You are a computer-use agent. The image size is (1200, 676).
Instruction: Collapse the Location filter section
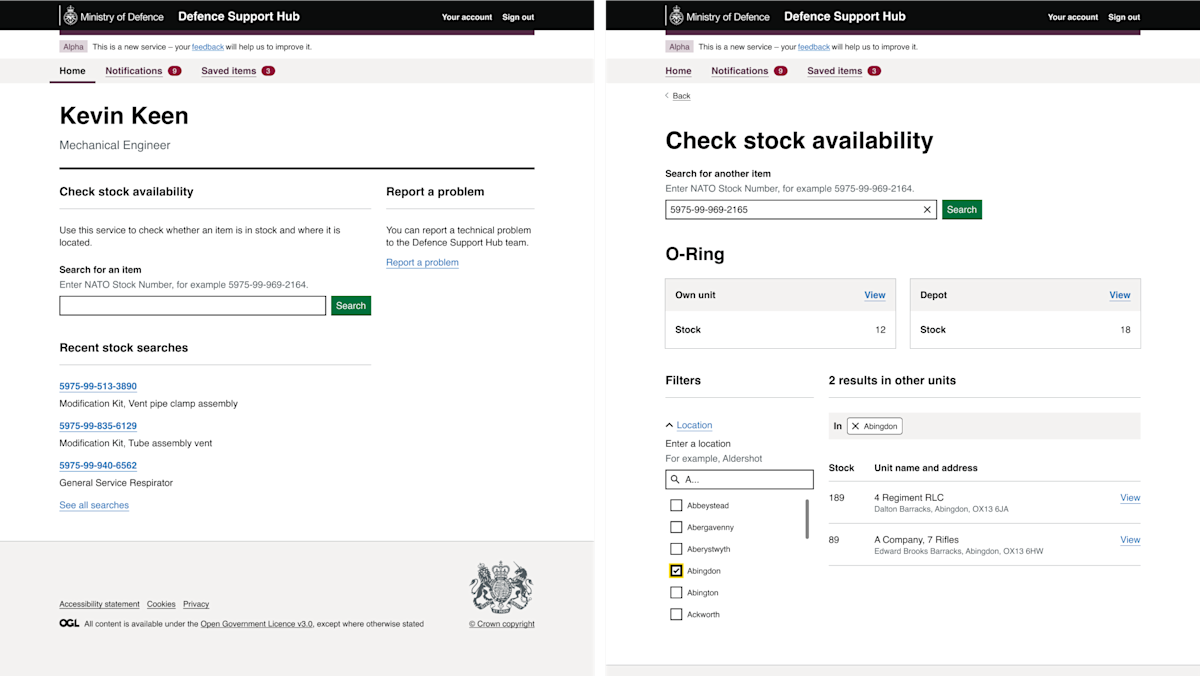(689, 425)
